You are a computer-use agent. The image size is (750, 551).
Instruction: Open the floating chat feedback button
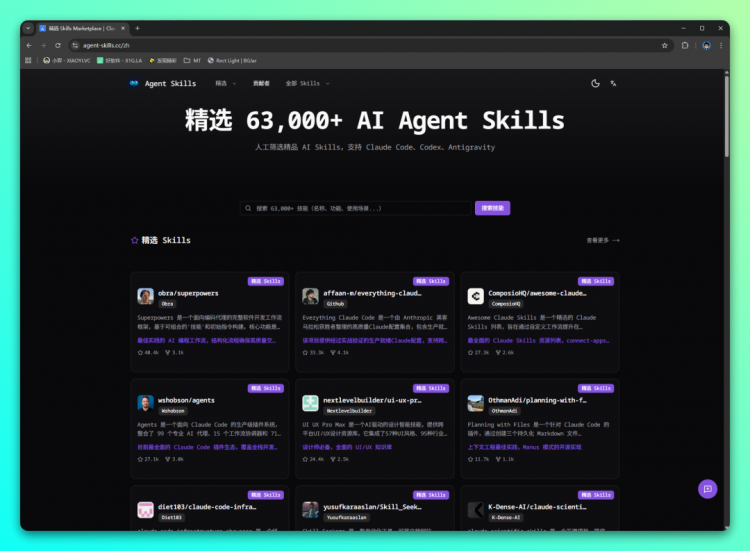707,488
